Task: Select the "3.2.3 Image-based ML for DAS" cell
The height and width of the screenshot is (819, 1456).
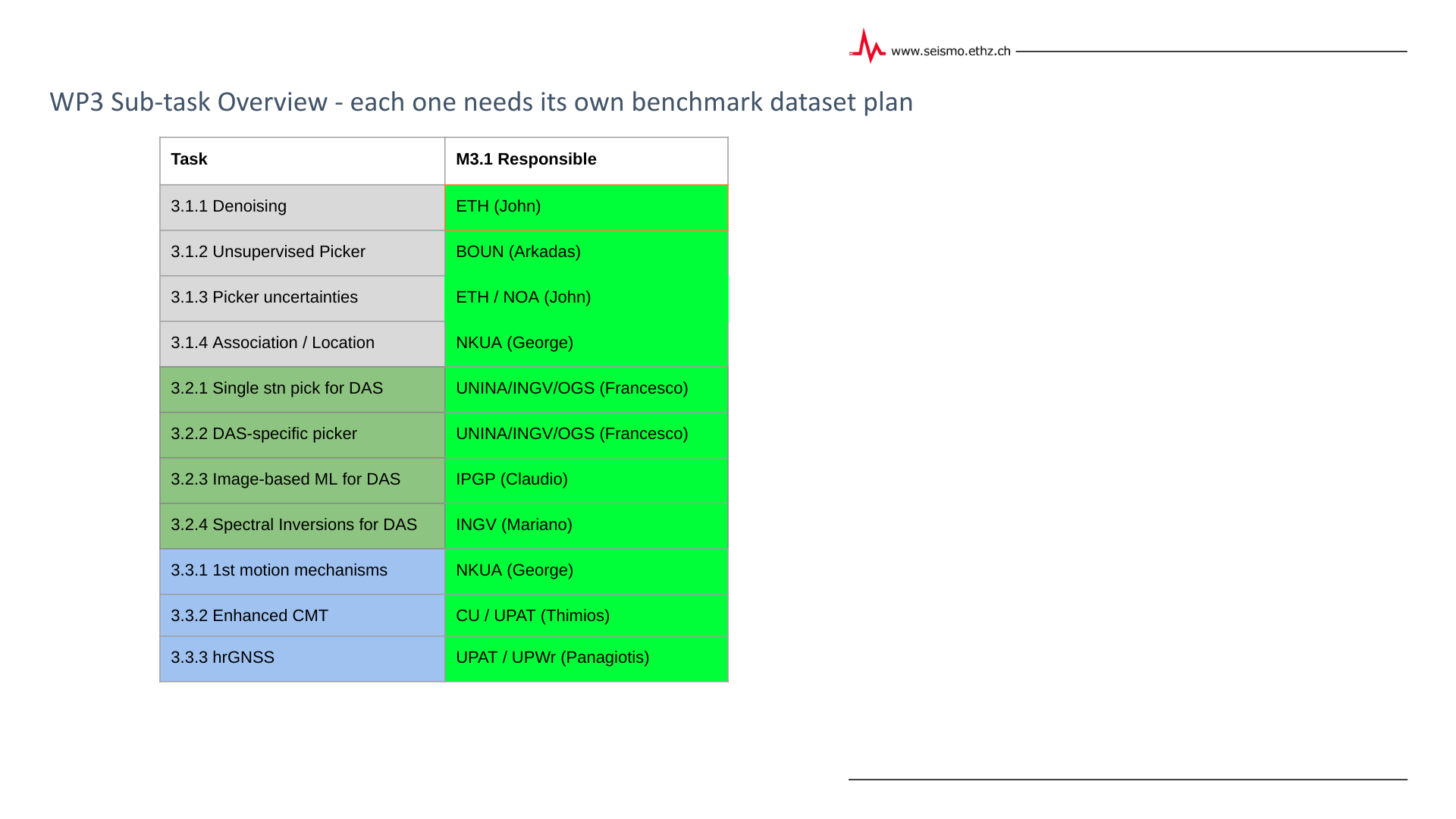Action: pyautogui.click(x=303, y=480)
